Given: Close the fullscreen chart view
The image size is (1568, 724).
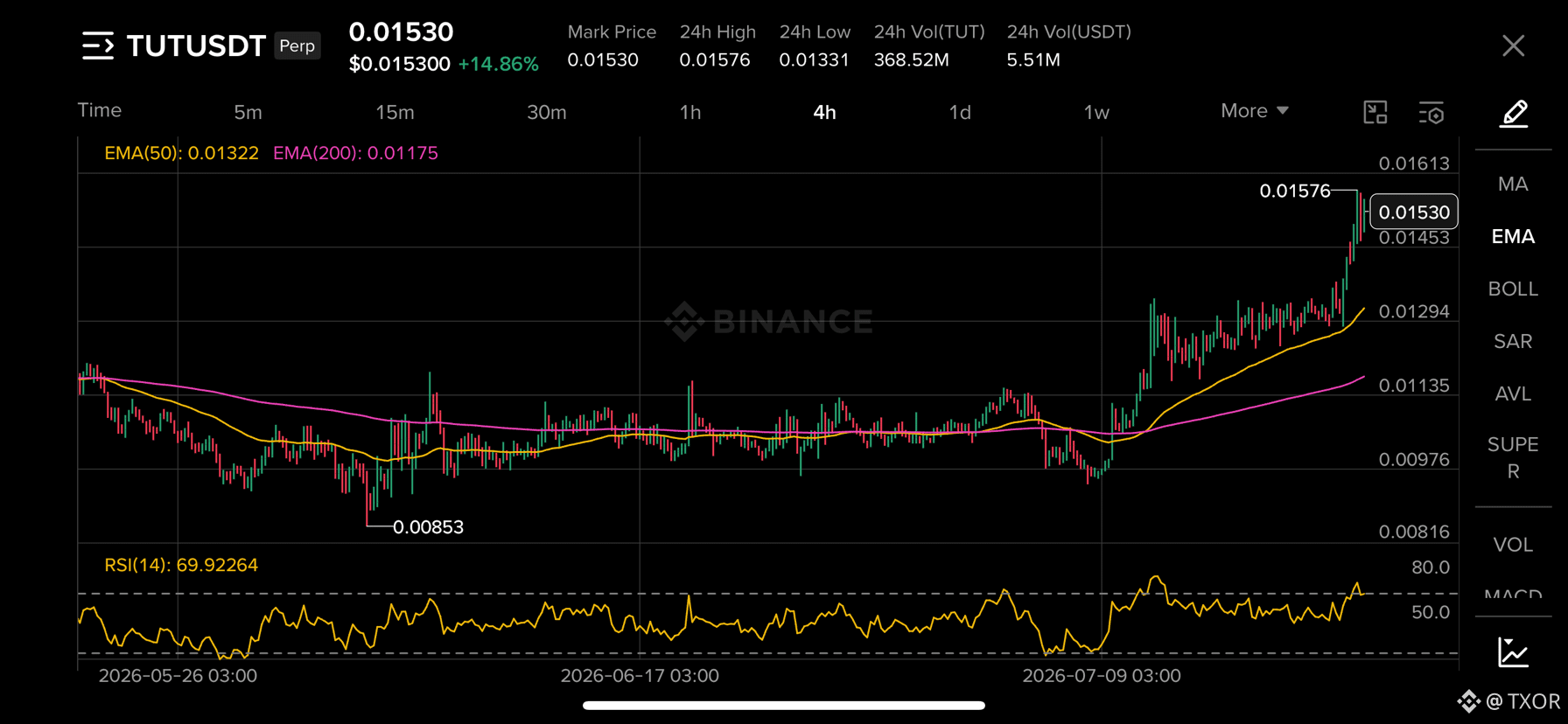Looking at the screenshot, I should (1513, 45).
